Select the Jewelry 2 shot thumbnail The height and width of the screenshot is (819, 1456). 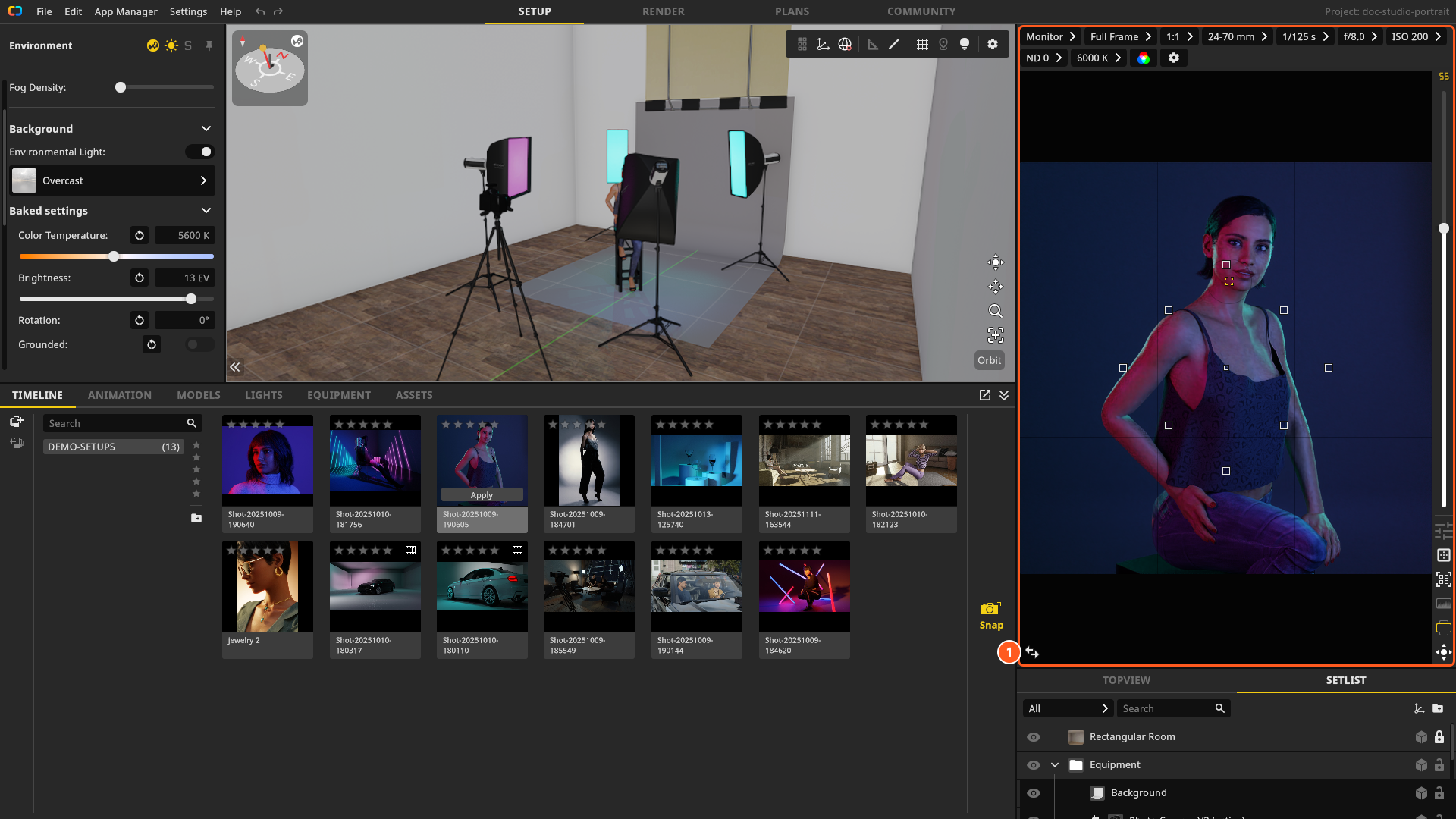coord(268,599)
